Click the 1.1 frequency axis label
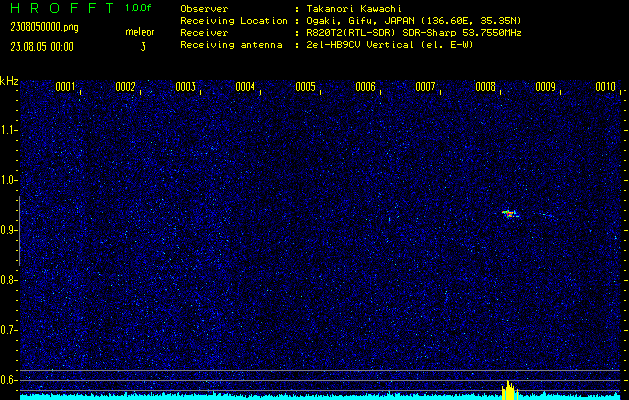The image size is (629, 400). [x=8, y=130]
